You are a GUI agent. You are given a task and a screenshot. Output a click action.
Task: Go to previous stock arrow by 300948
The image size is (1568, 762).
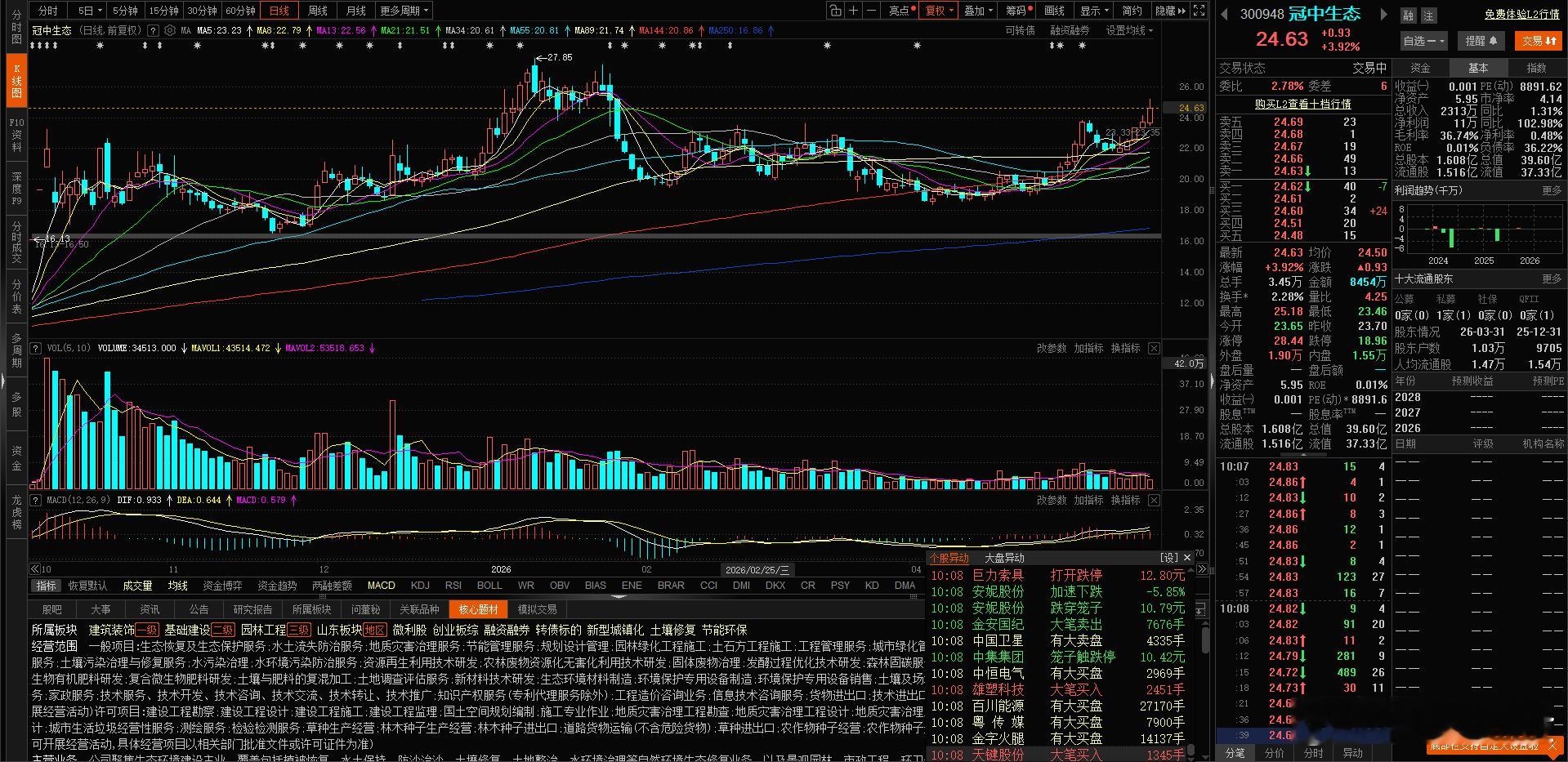(x=1225, y=14)
